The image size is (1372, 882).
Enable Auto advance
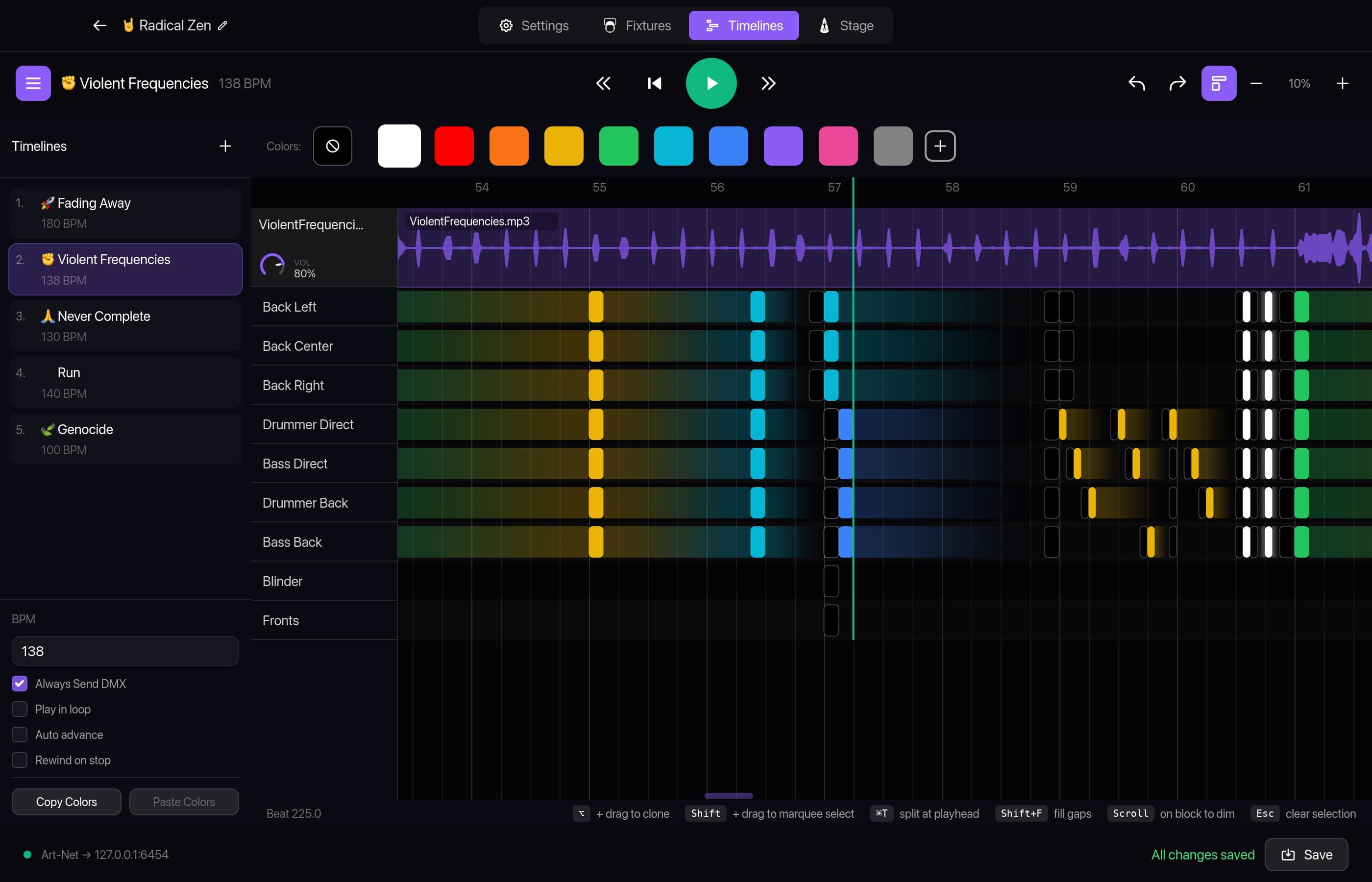20,734
